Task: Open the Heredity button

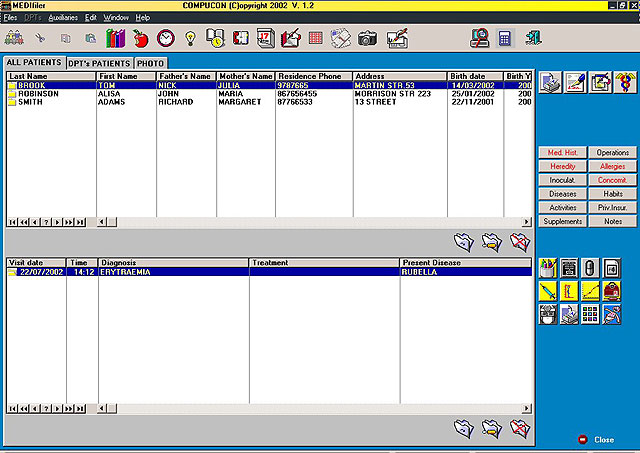Action: click(x=562, y=166)
